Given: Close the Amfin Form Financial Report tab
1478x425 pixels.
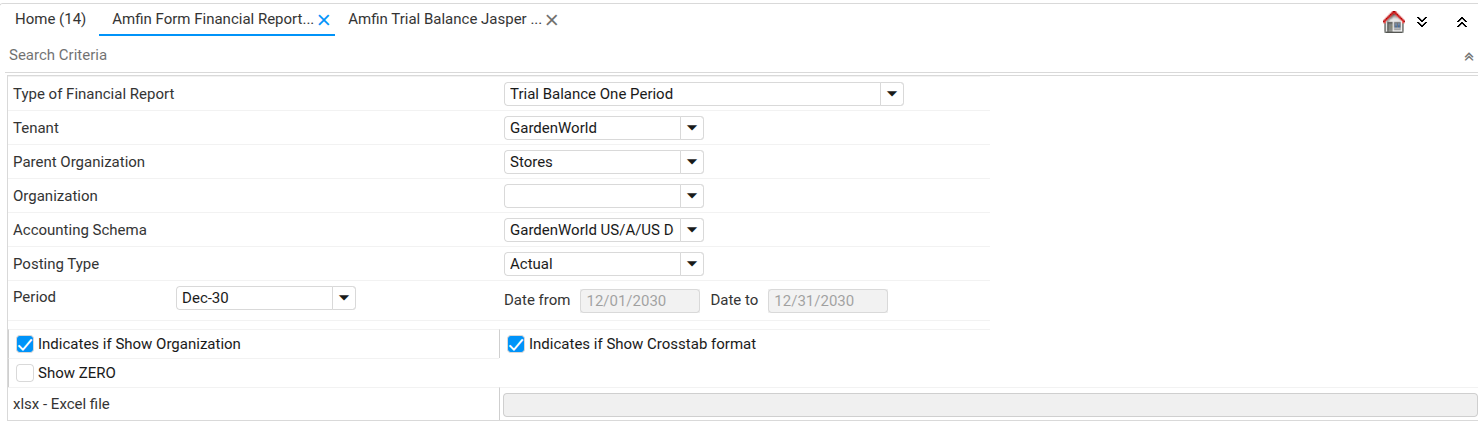Looking at the screenshot, I should 324,20.
